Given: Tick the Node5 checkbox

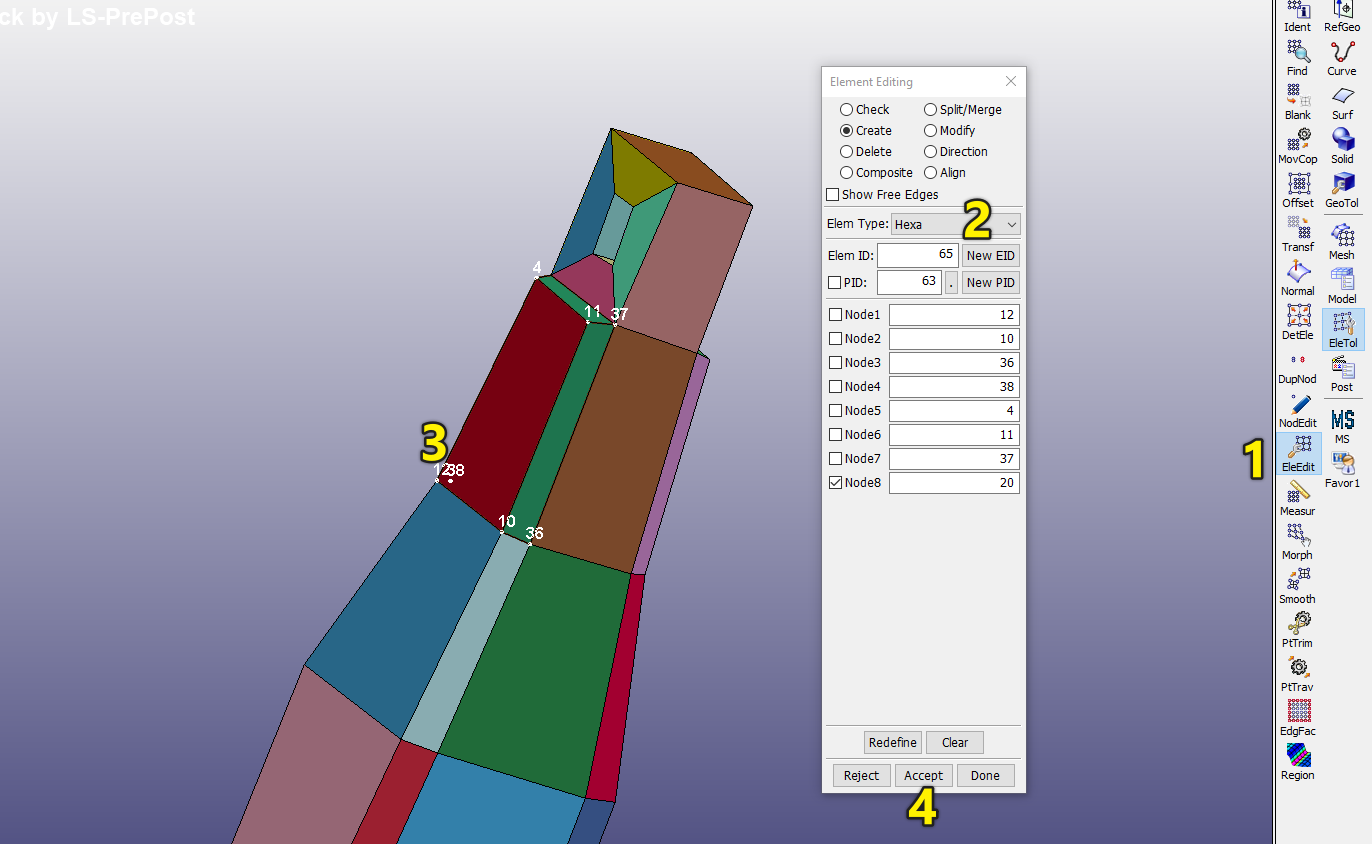Looking at the screenshot, I should 835,411.
